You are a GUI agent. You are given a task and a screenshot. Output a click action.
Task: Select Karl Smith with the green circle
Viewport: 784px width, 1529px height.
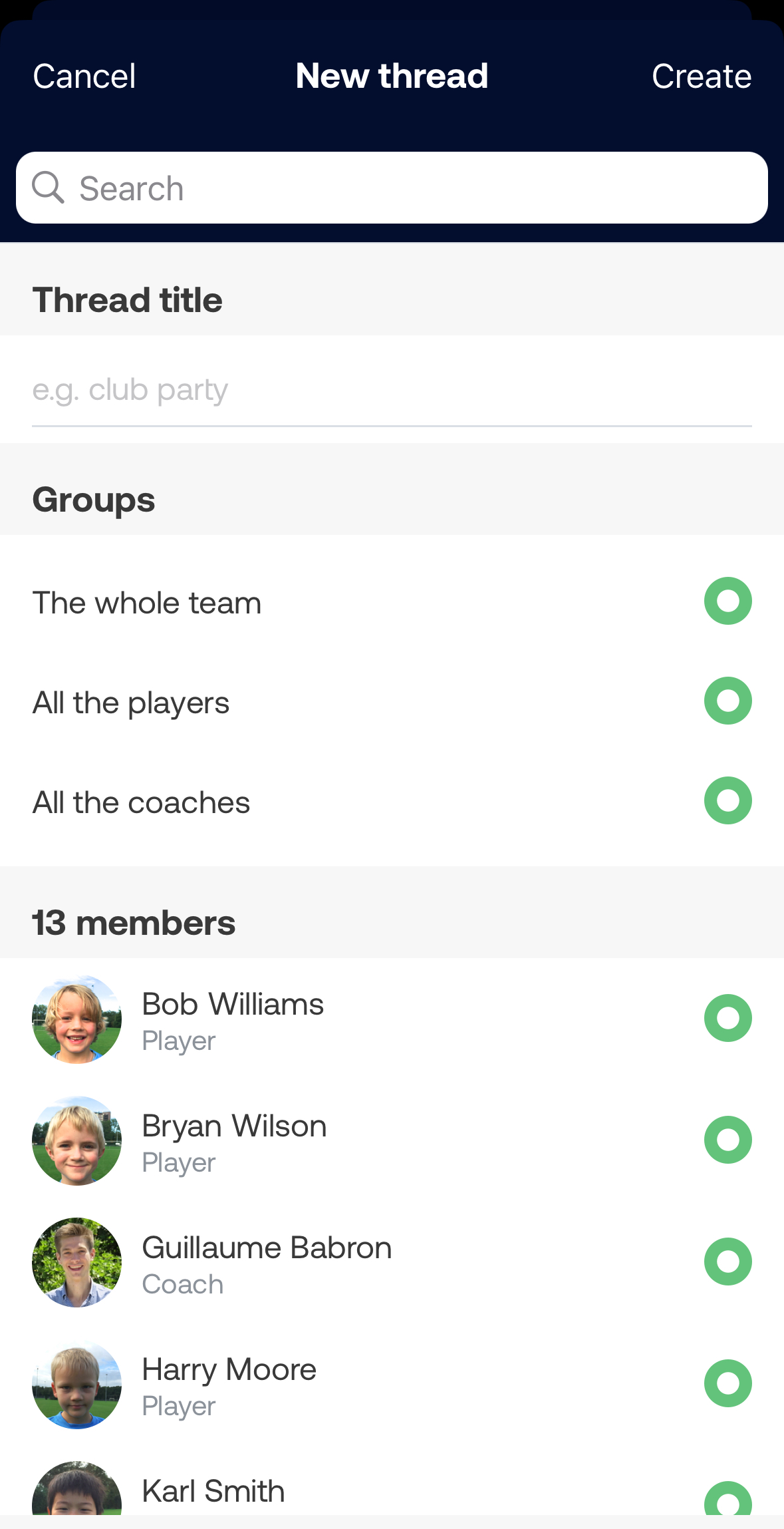728,1500
